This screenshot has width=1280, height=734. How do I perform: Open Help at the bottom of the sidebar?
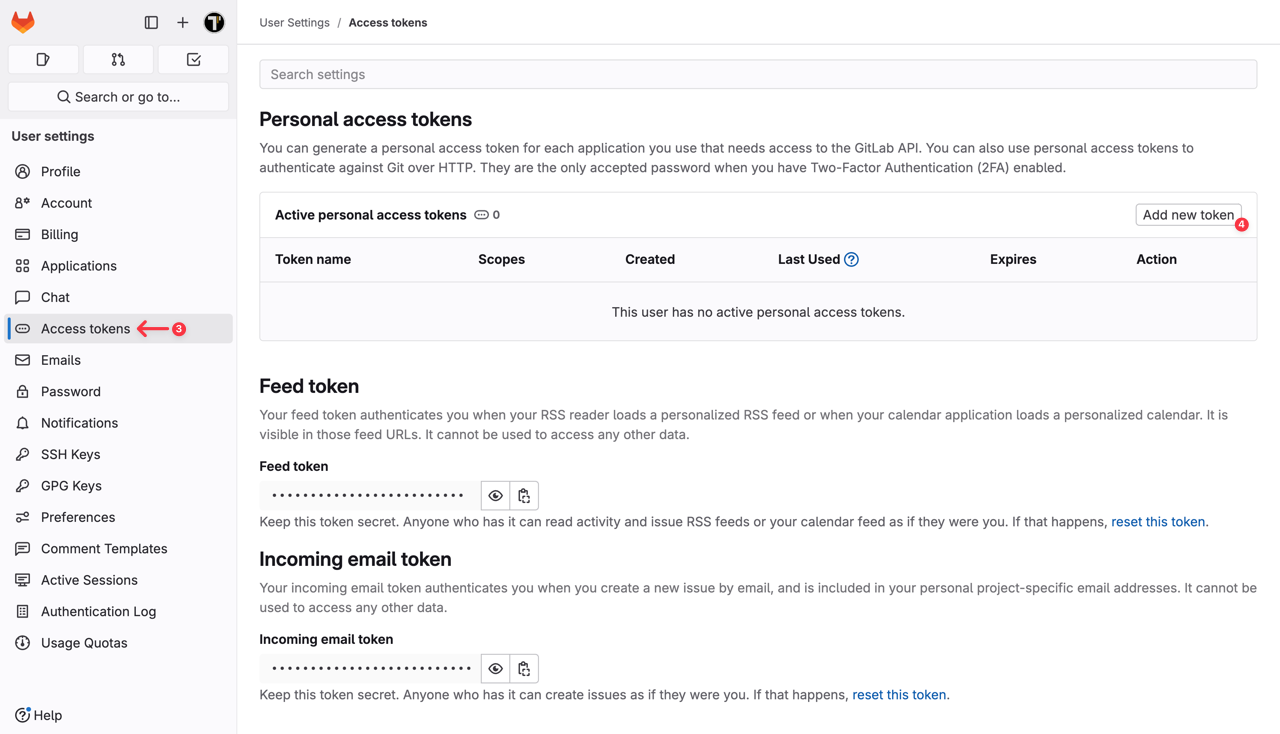(x=38, y=715)
